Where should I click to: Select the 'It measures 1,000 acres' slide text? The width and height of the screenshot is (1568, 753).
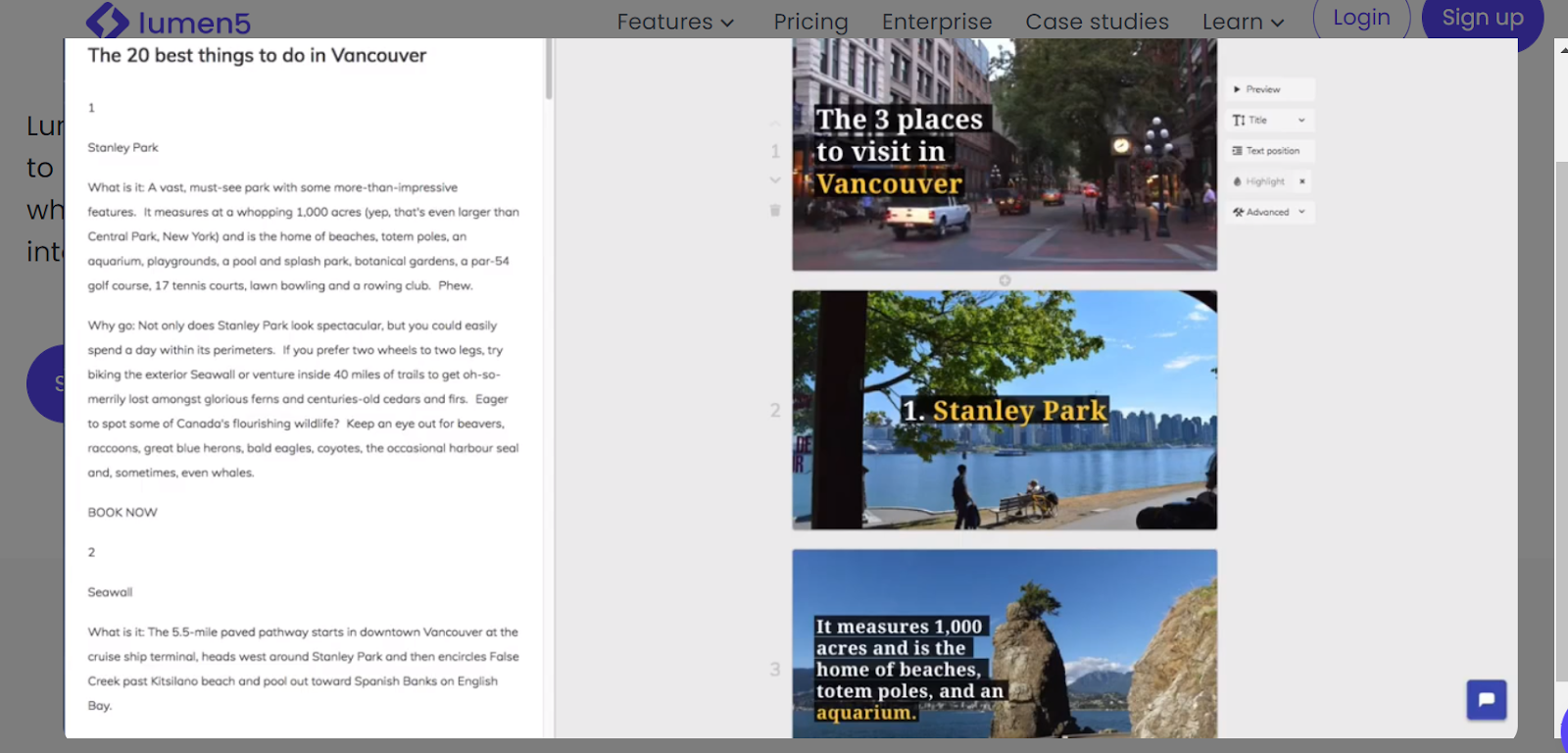910,670
